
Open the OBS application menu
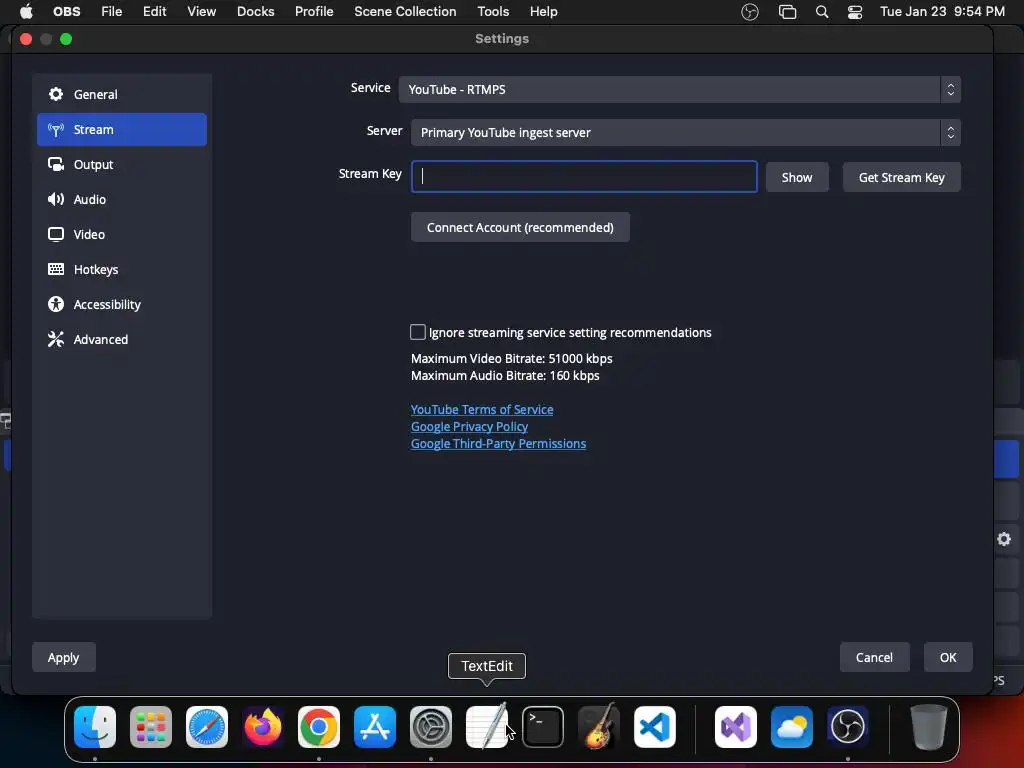[67, 12]
